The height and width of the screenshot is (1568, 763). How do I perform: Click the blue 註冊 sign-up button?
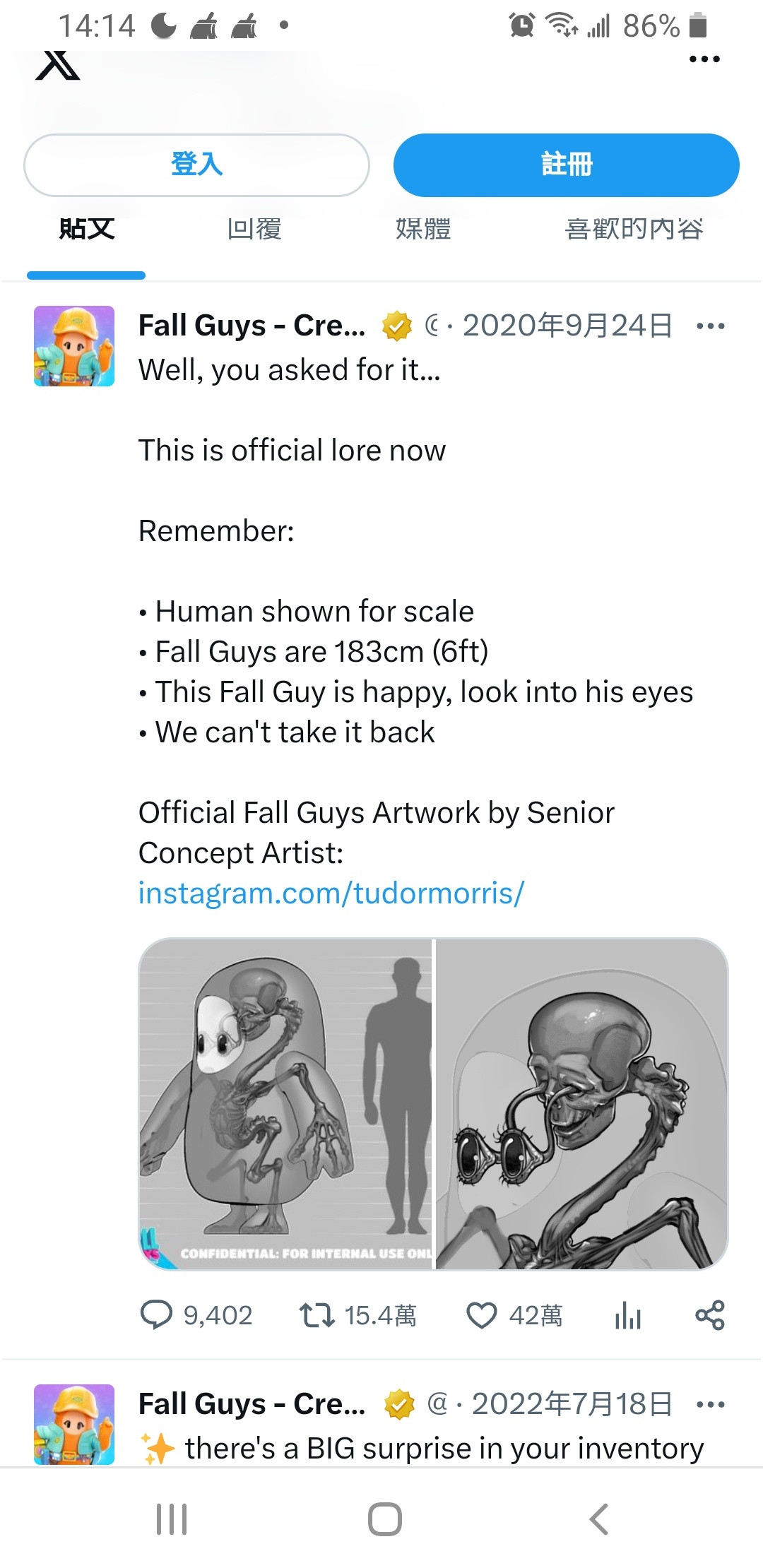567,165
